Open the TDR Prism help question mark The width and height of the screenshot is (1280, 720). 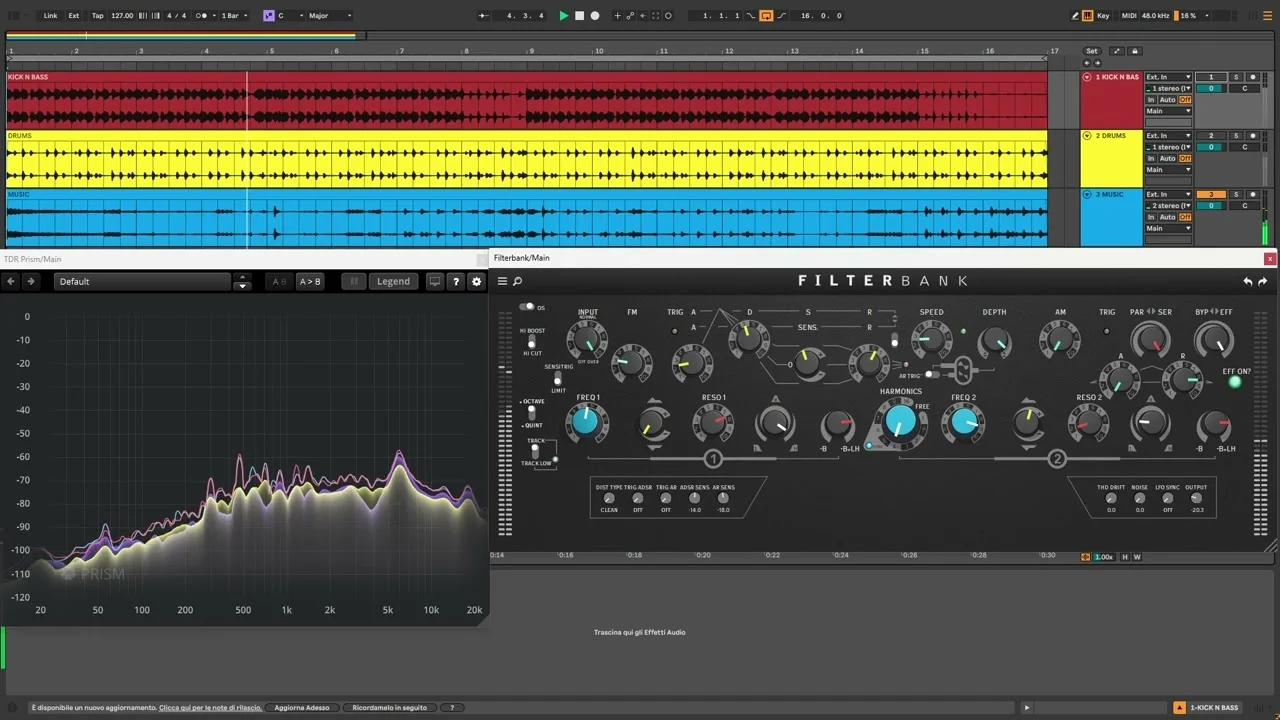click(x=456, y=282)
